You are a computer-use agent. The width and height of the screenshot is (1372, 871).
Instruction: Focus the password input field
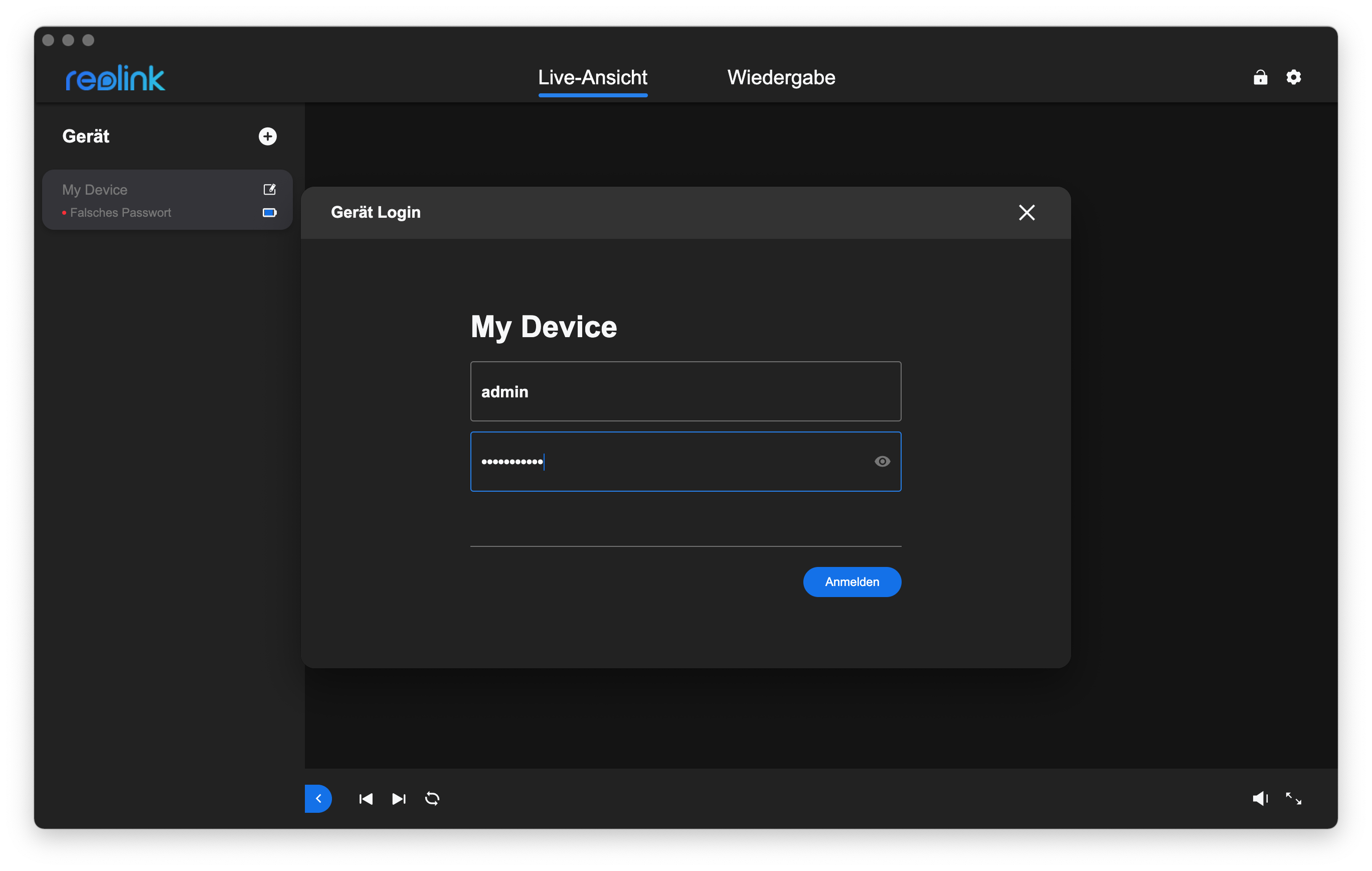(672, 462)
